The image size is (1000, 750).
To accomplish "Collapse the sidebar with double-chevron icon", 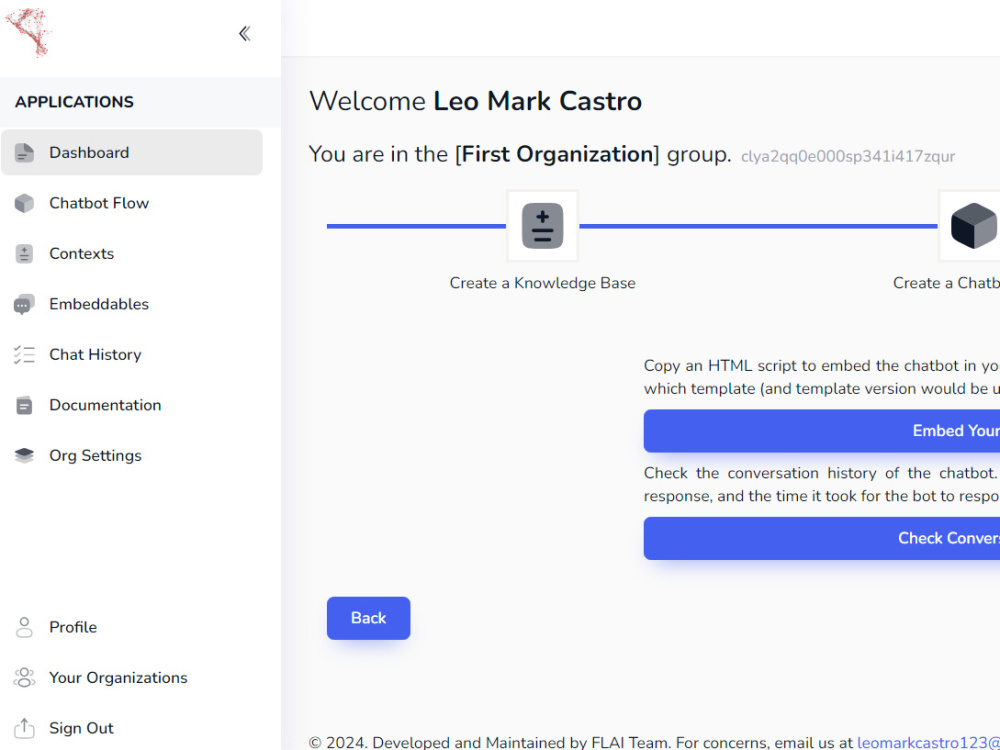I will pos(244,34).
